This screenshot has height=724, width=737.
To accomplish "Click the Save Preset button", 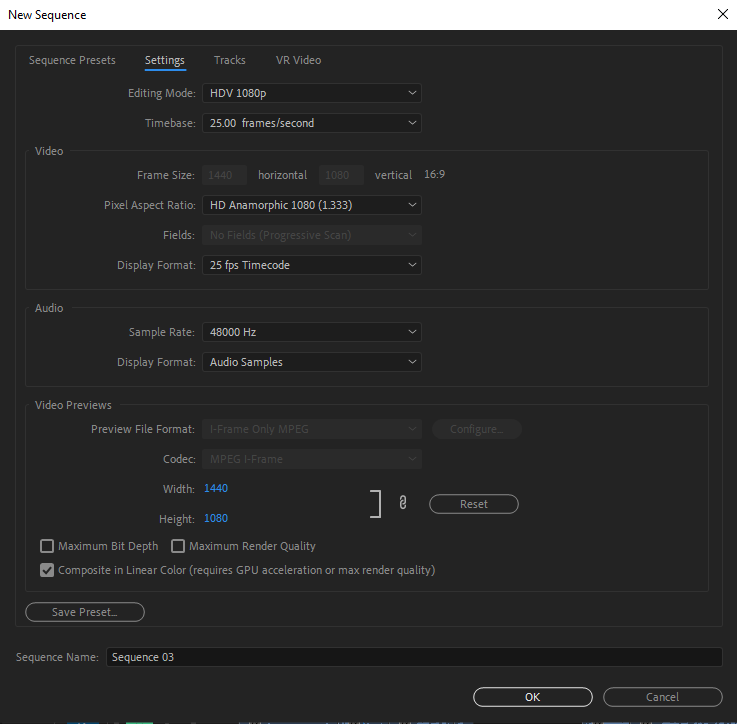I will click(85, 612).
